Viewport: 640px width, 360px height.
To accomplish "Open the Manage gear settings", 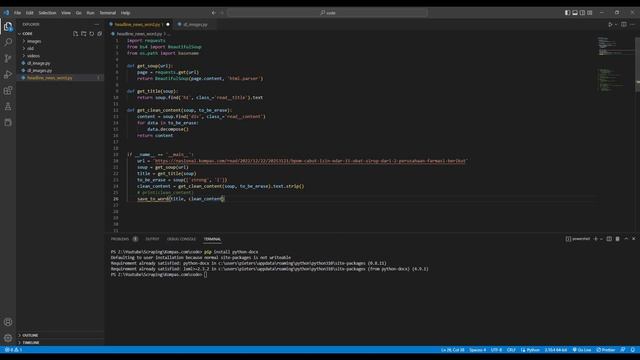I will pyautogui.click(x=8, y=338).
